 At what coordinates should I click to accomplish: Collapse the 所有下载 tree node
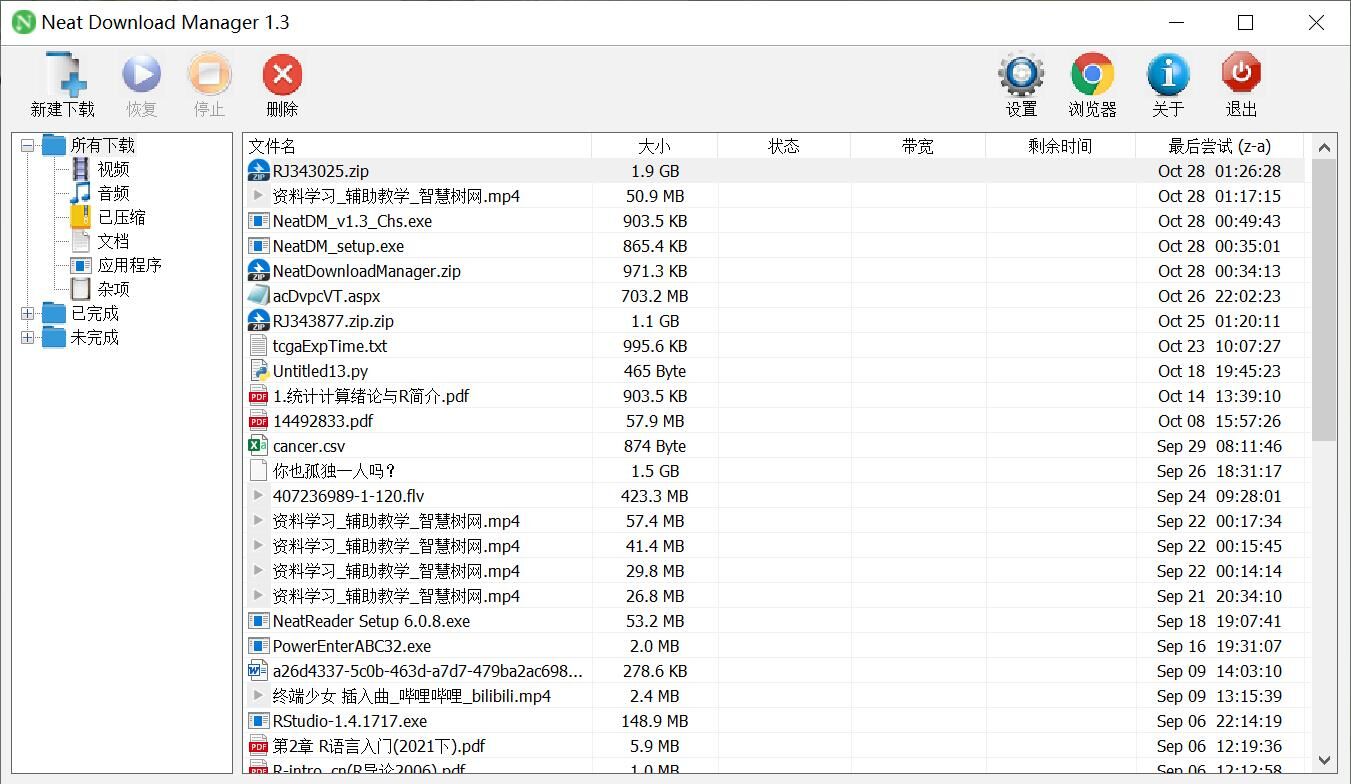(x=28, y=146)
